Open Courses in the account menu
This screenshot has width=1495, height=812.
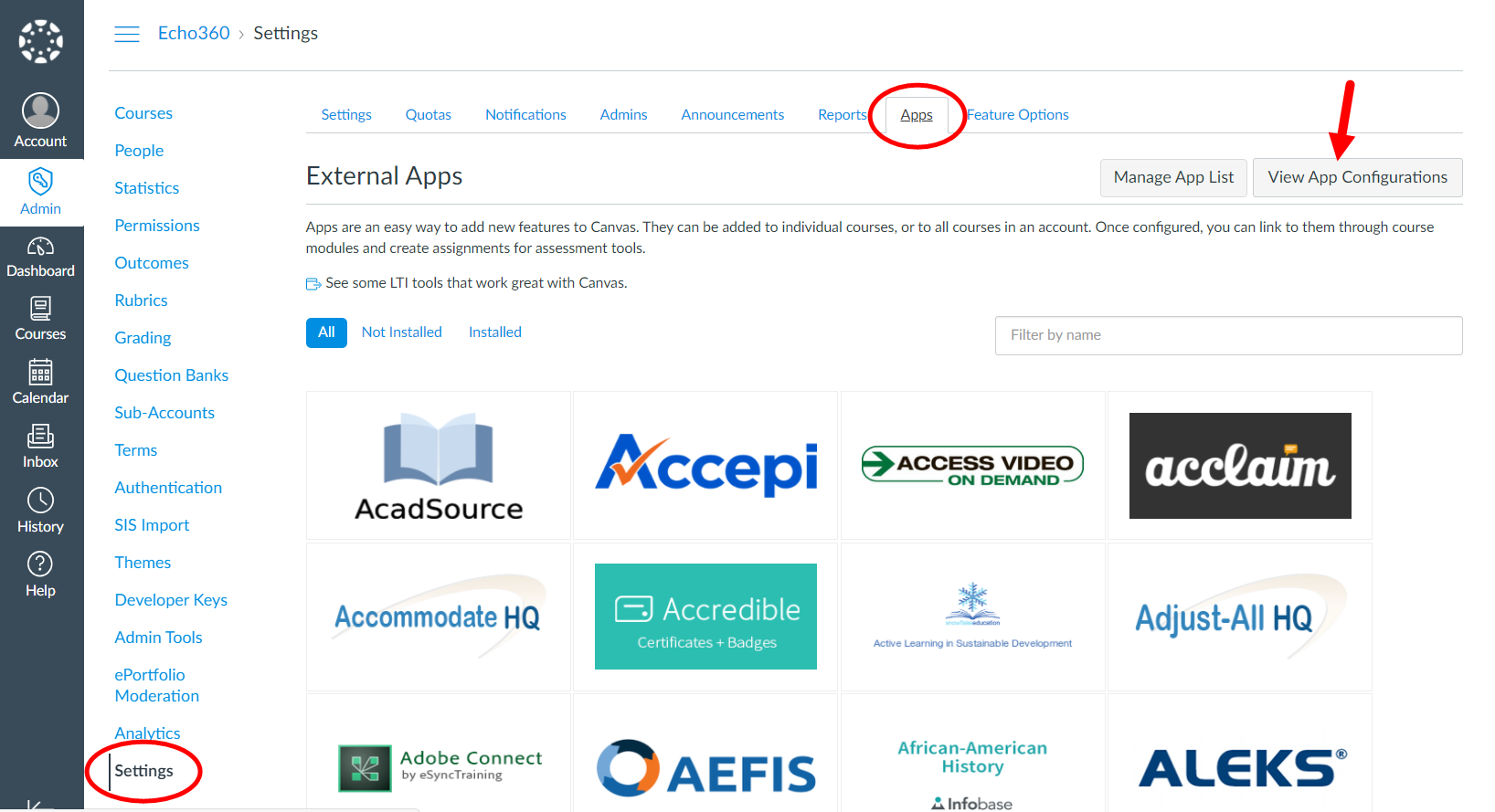click(x=143, y=113)
